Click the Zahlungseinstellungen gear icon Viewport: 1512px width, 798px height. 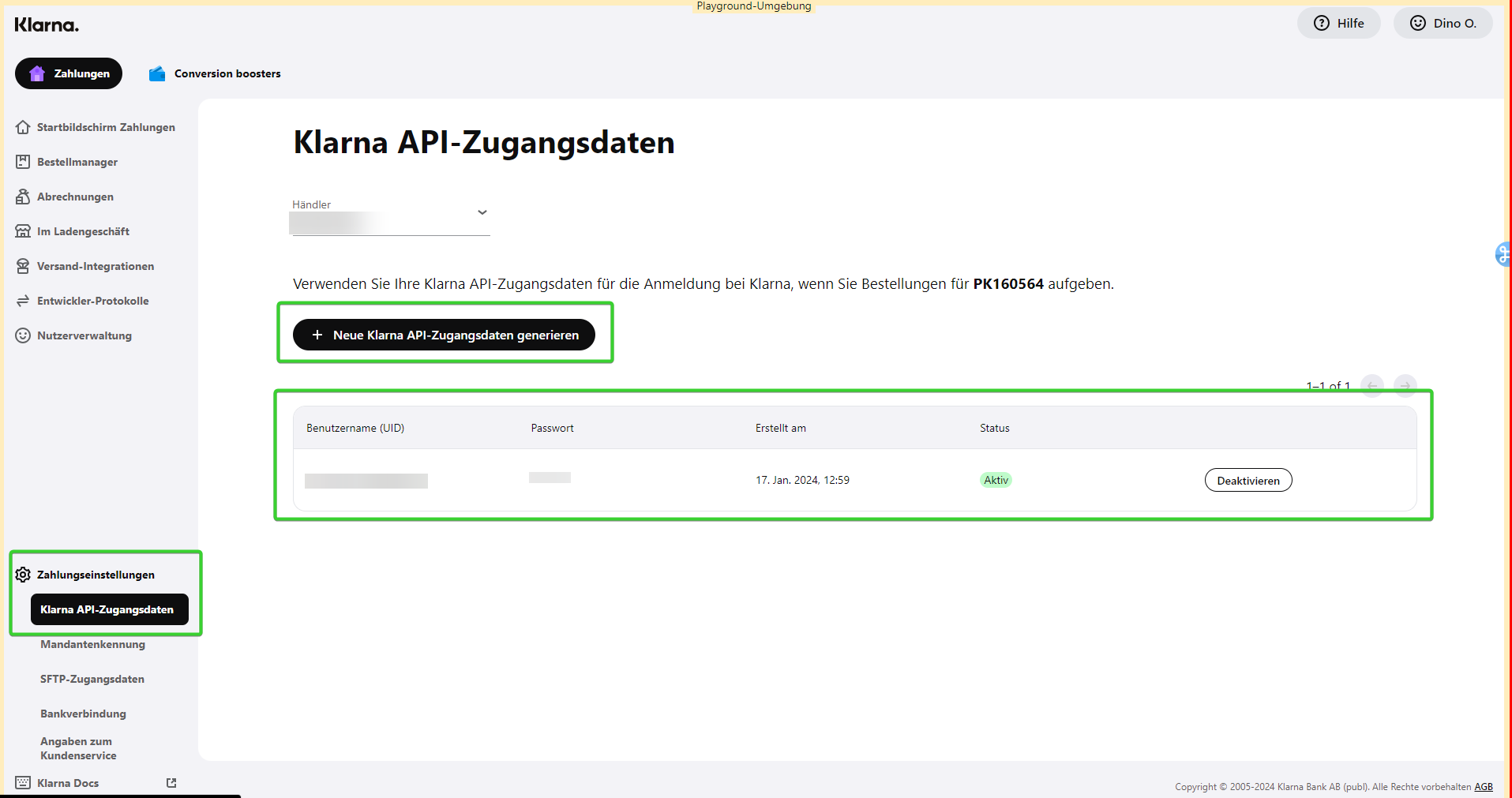(23, 575)
